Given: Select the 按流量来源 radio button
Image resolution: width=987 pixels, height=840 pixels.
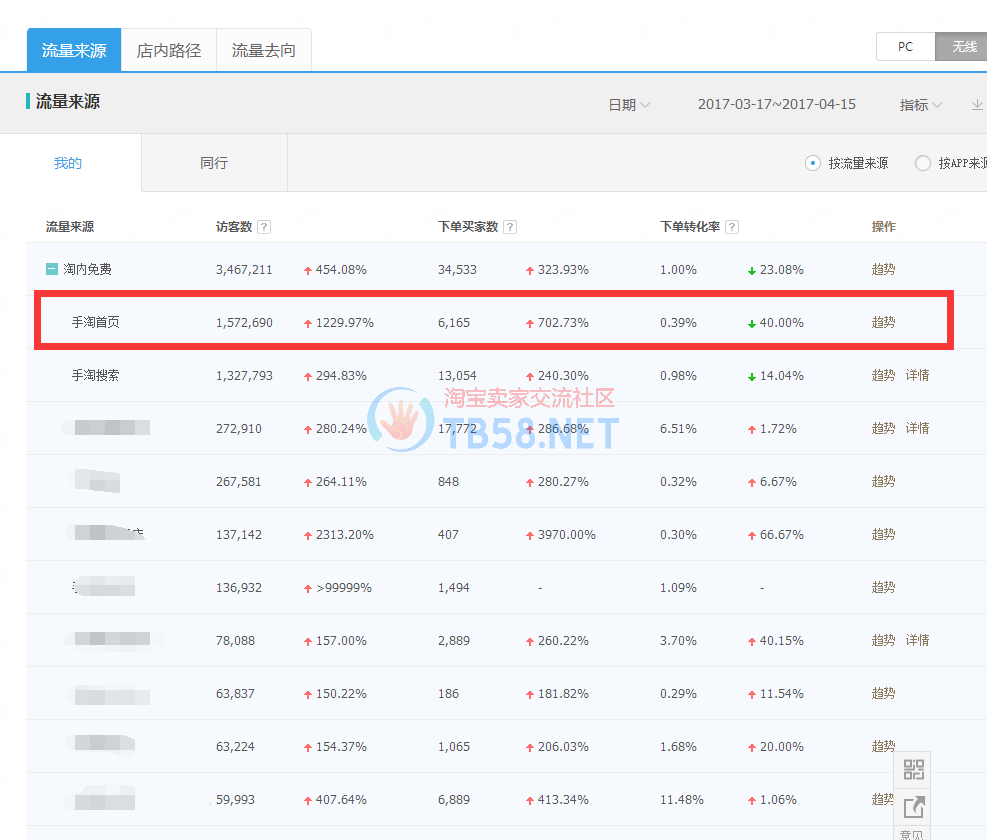Looking at the screenshot, I should [x=813, y=163].
